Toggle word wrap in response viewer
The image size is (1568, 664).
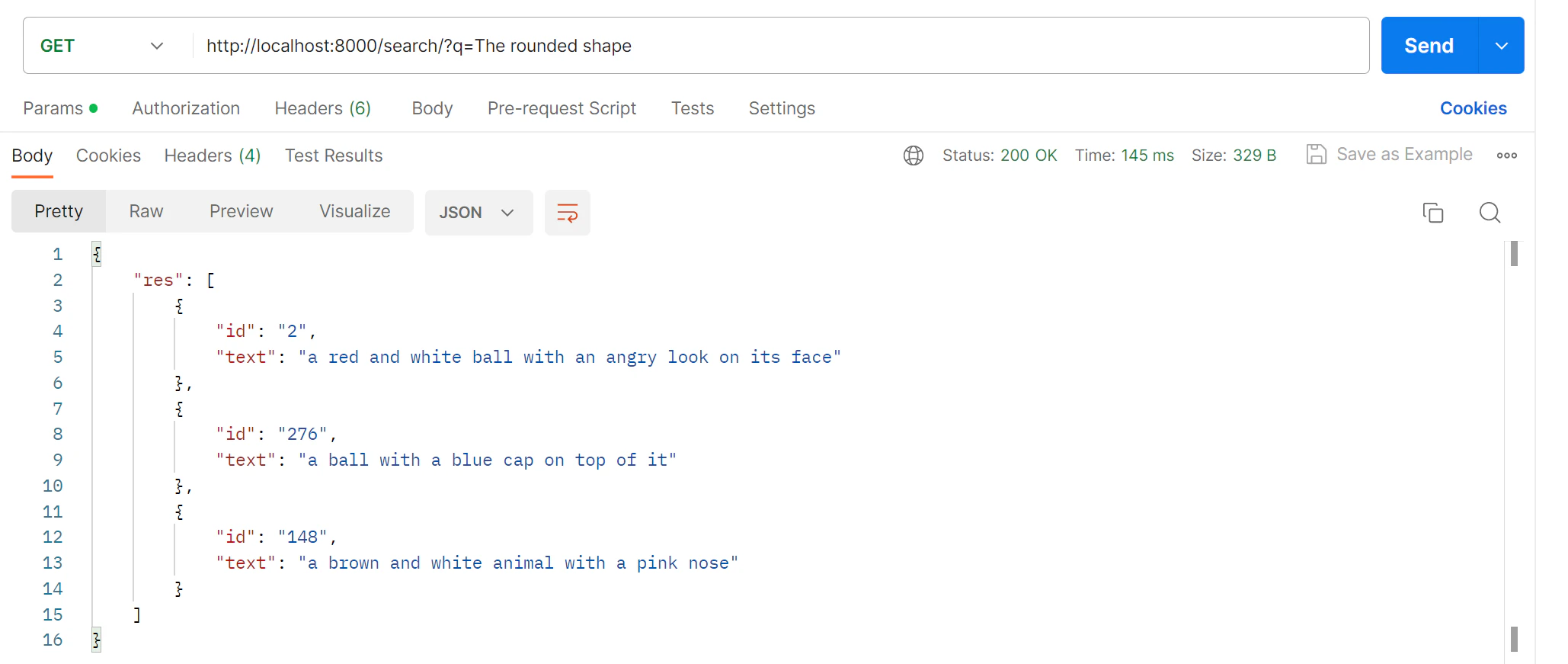[567, 213]
